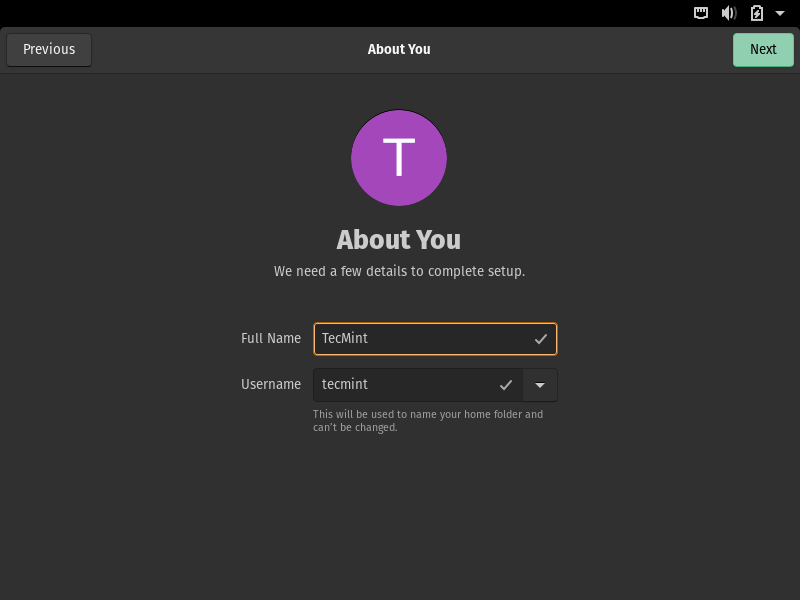Focus the Full Name input field
800x600 pixels.
[435, 339]
